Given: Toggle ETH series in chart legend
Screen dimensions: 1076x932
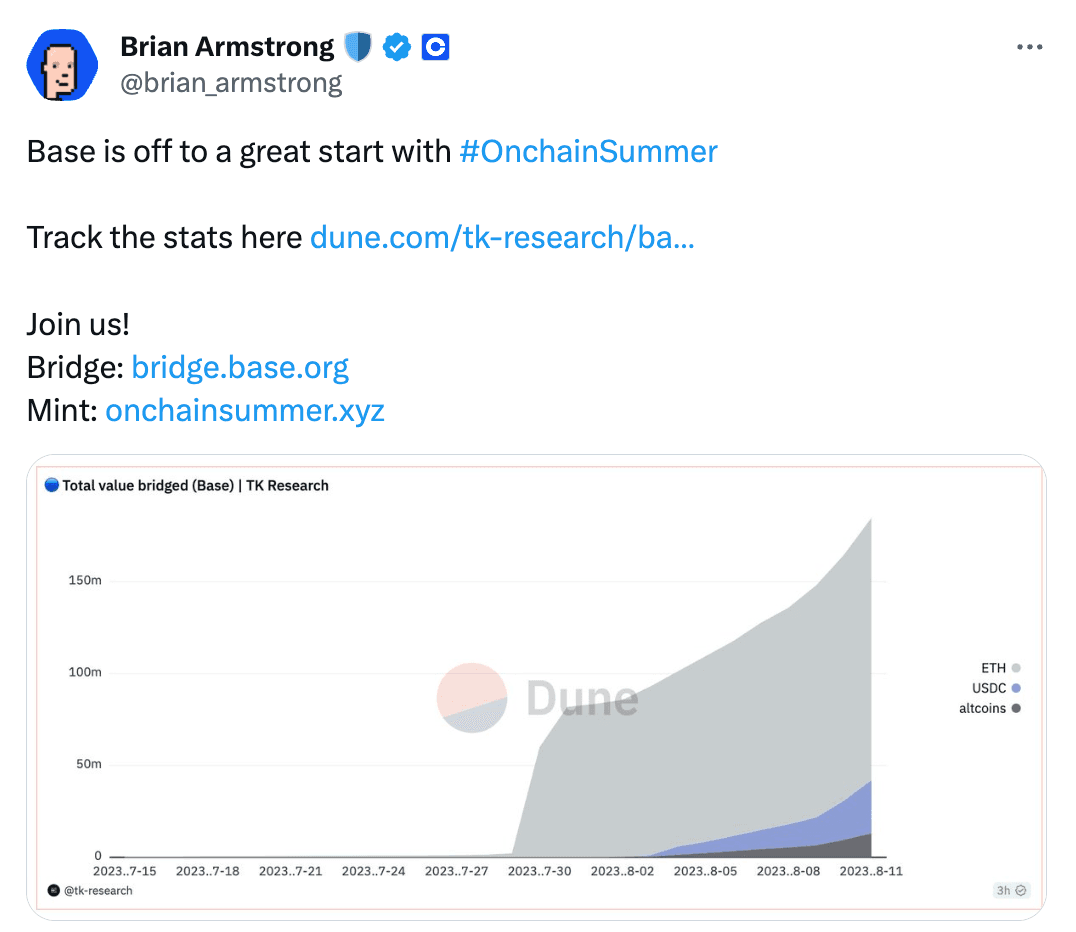Looking at the screenshot, I should coord(1001,668).
